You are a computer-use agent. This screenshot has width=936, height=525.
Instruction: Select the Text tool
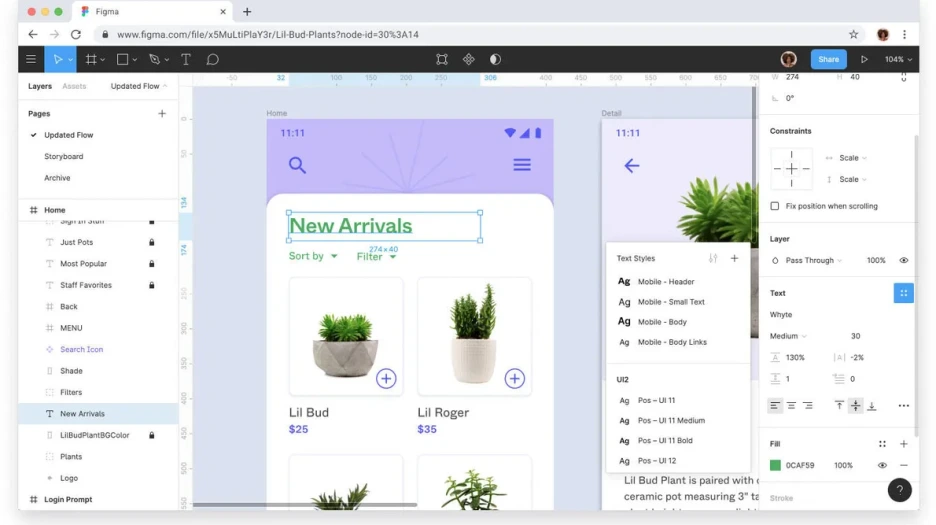pyautogui.click(x=186, y=59)
